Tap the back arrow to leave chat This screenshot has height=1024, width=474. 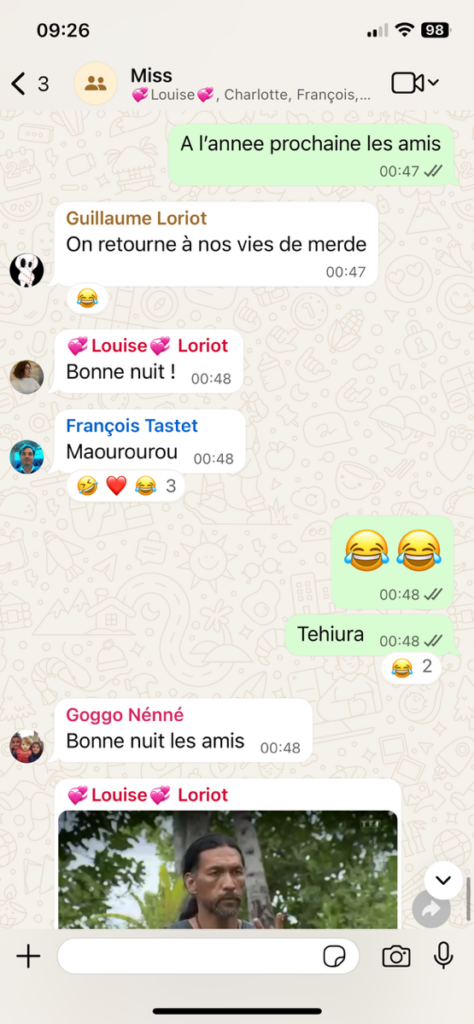click(x=19, y=84)
